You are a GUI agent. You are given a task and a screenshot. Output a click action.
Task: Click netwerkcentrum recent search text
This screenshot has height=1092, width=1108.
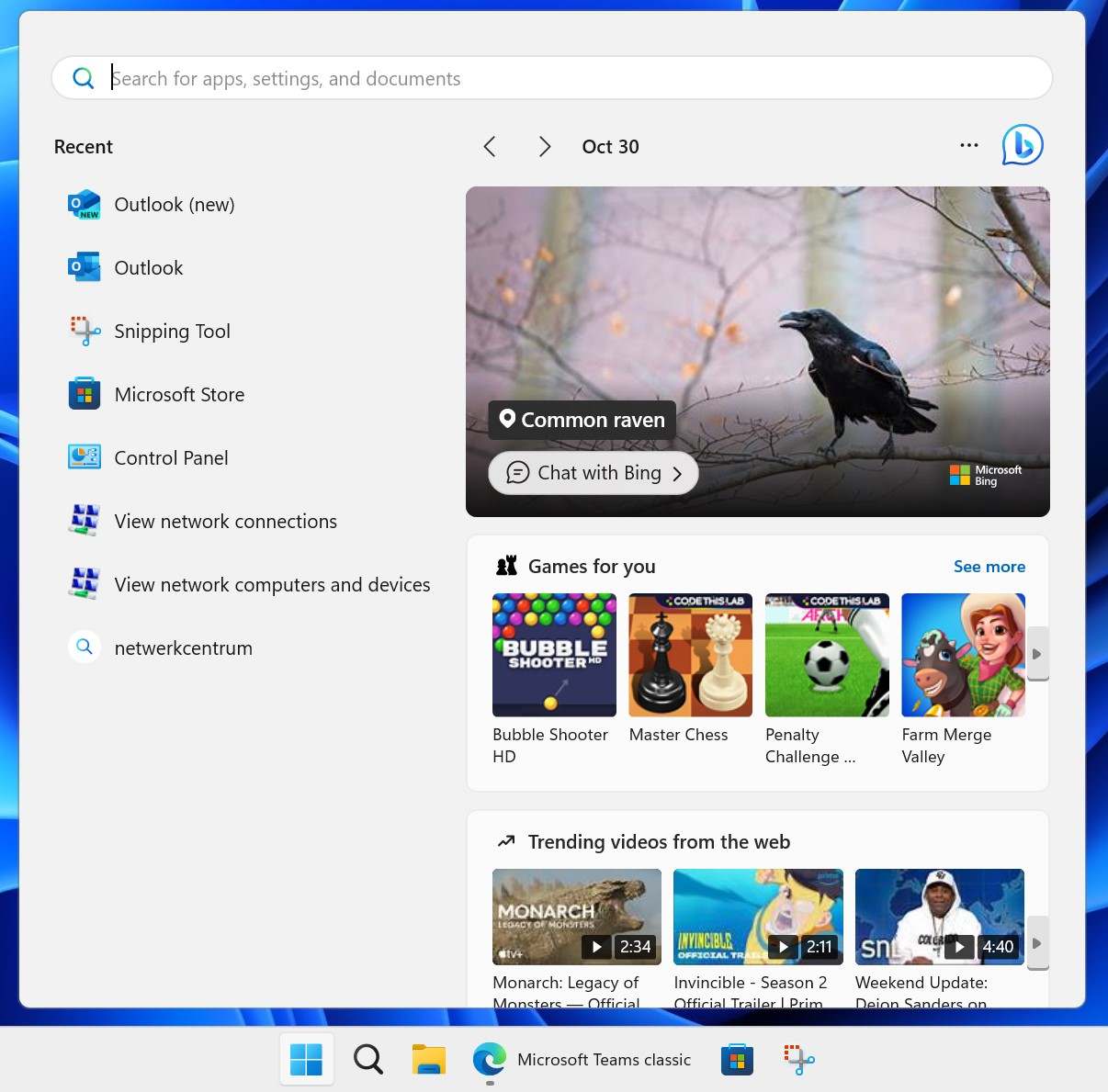pos(184,648)
